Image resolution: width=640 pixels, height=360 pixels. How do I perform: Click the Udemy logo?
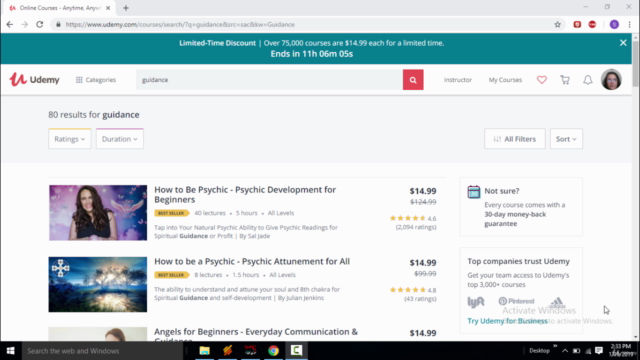[35, 80]
